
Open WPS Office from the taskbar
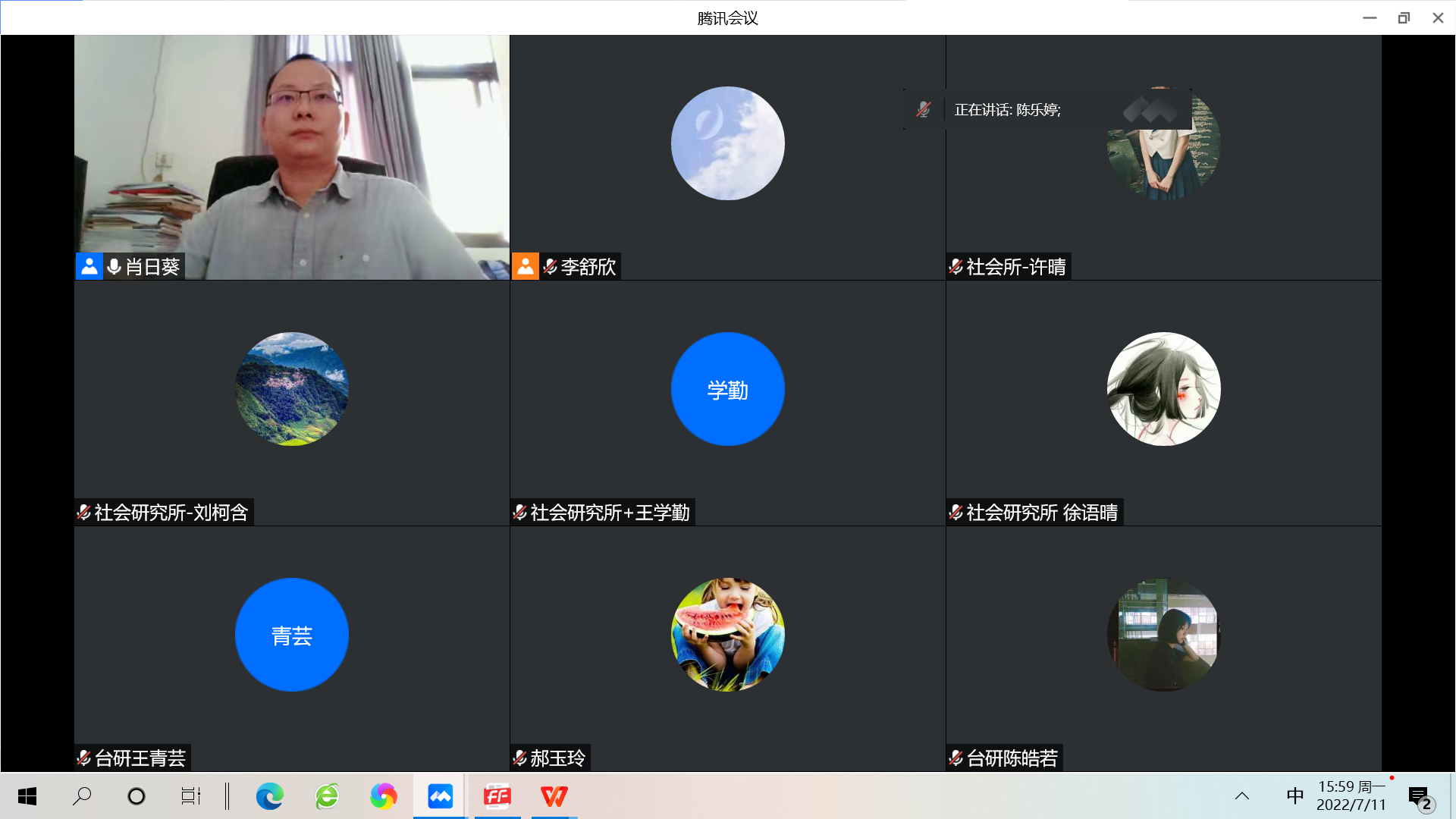554,796
